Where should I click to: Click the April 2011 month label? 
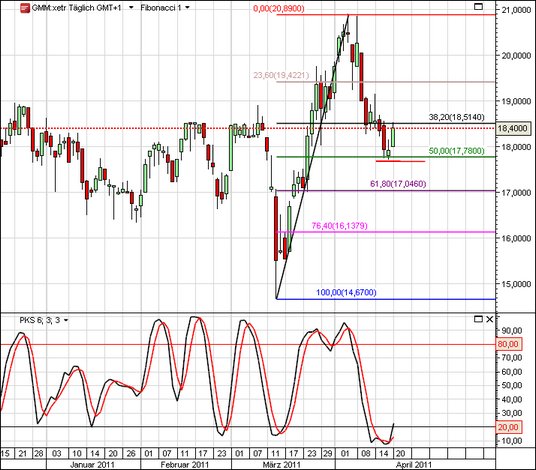414,465
